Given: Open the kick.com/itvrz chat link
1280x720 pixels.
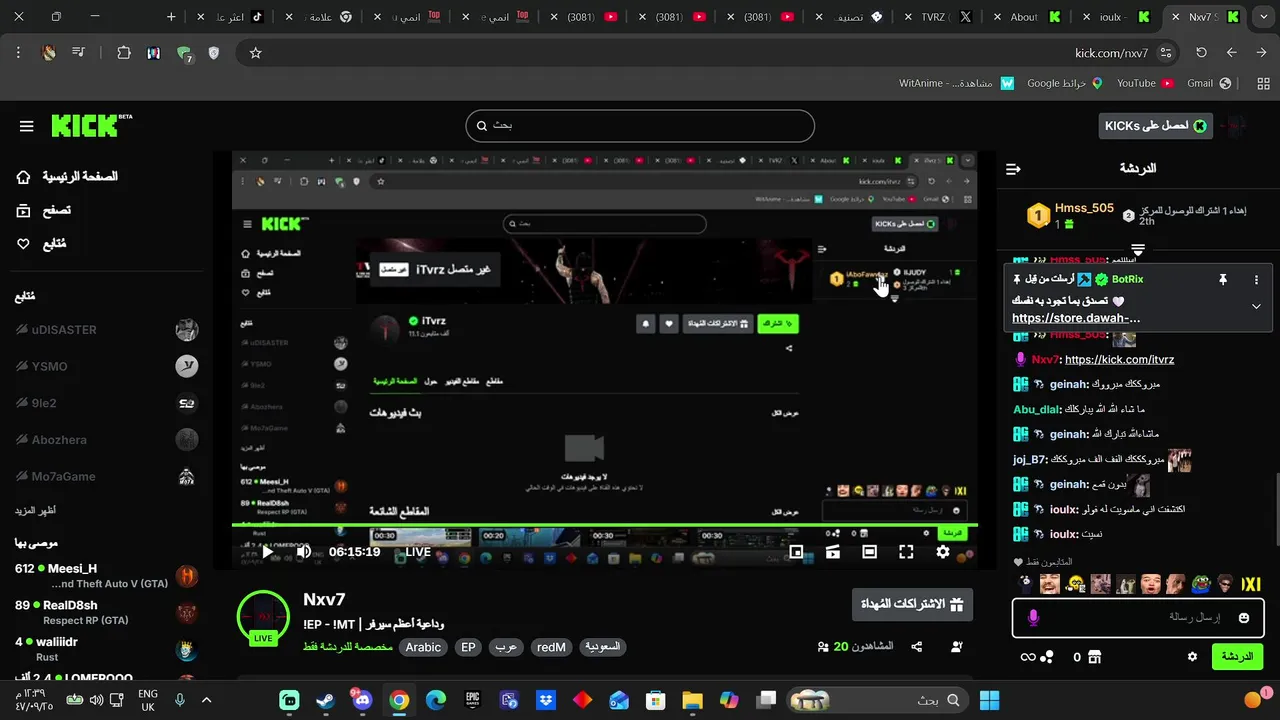Looking at the screenshot, I should 1119,359.
